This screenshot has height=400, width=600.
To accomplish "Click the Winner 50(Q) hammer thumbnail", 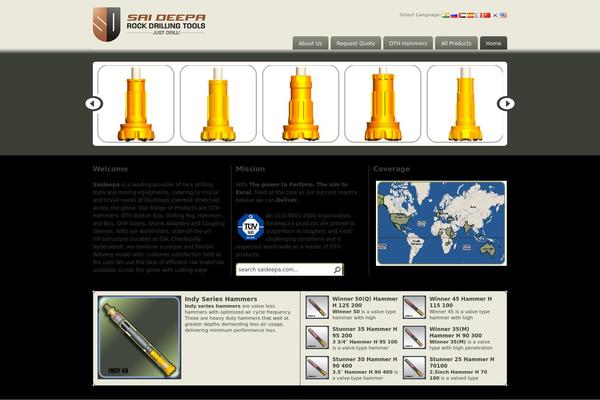I will (317, 307).
